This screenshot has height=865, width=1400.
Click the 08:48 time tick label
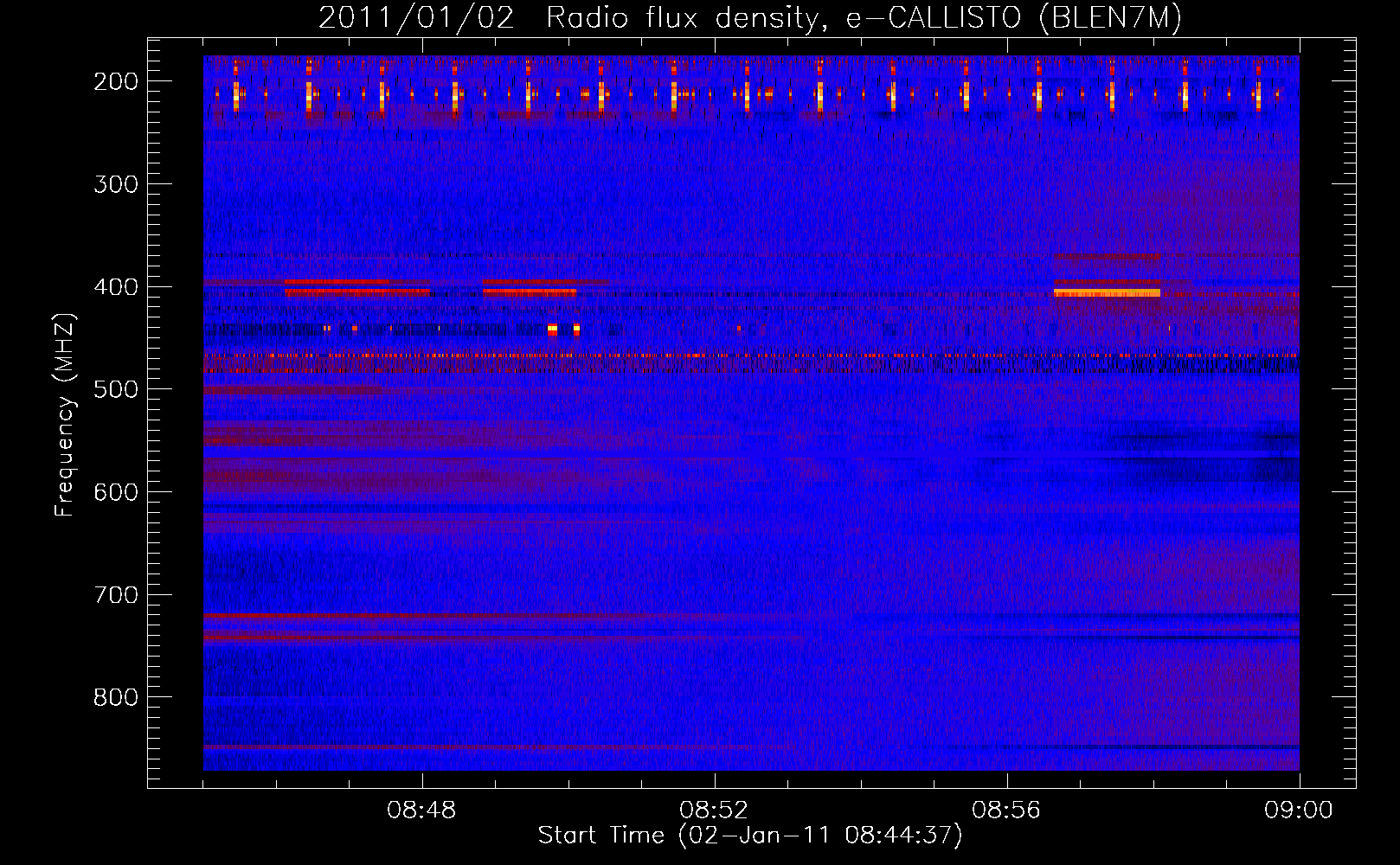pos(422,811)
